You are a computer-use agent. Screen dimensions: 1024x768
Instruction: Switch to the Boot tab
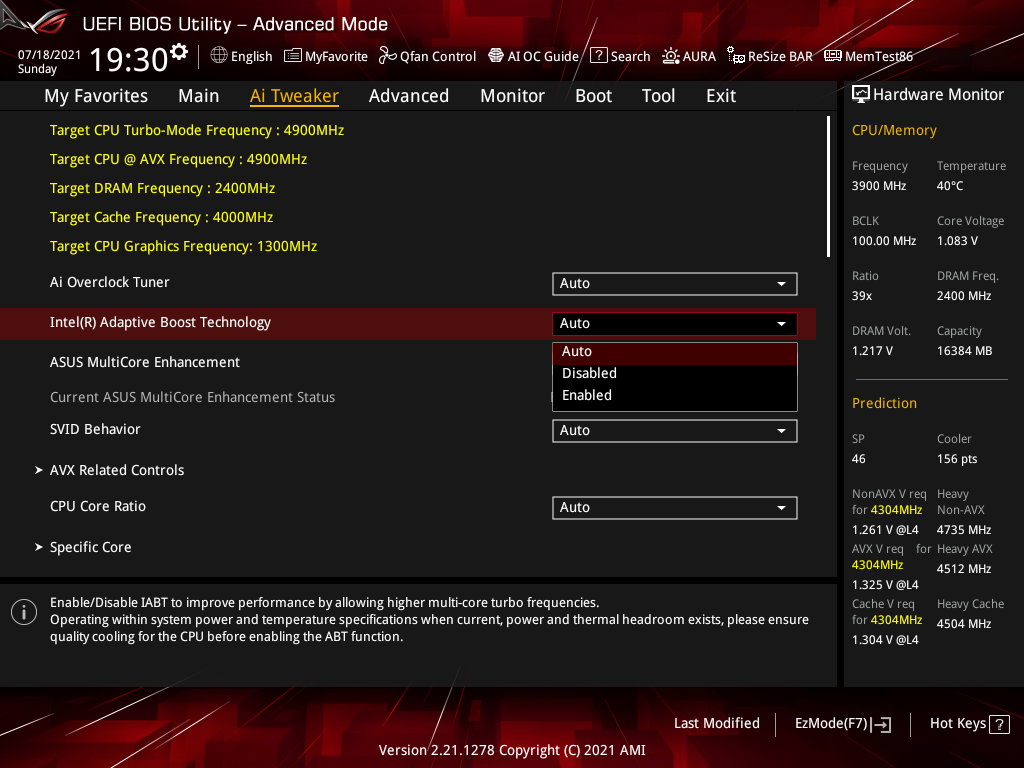(x=593, y=95)
